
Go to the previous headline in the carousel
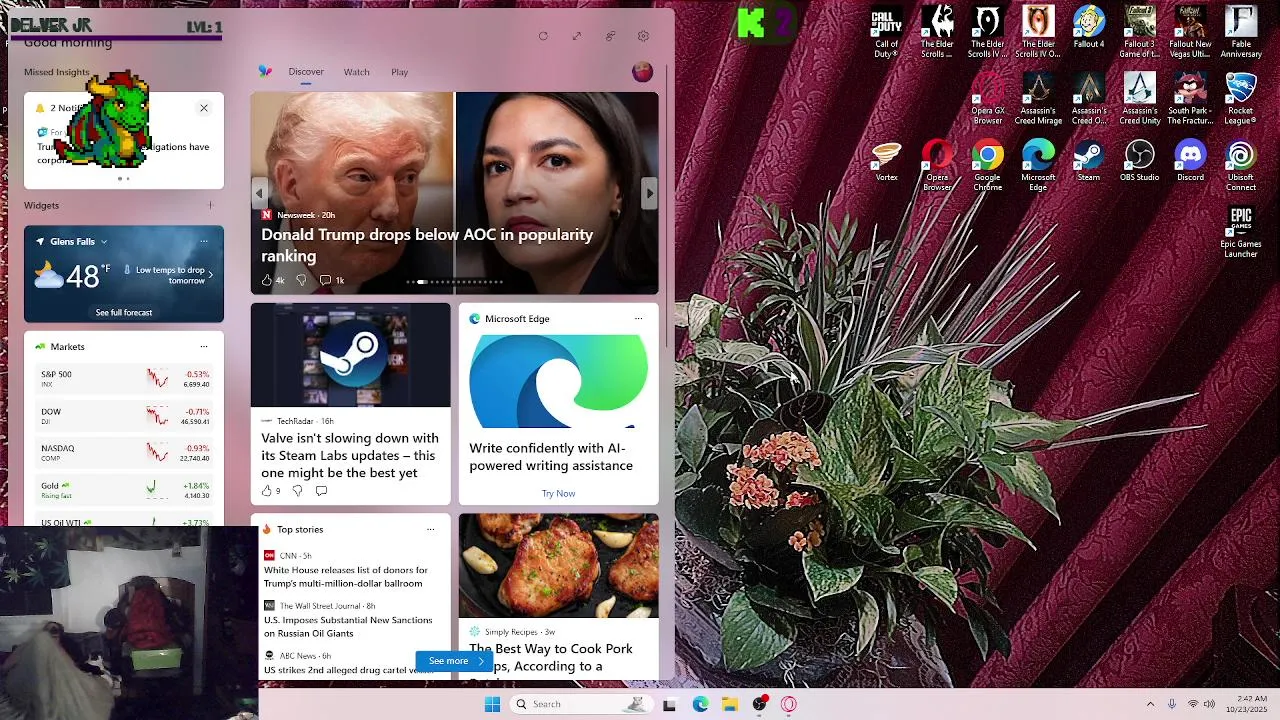click(259, 194)
